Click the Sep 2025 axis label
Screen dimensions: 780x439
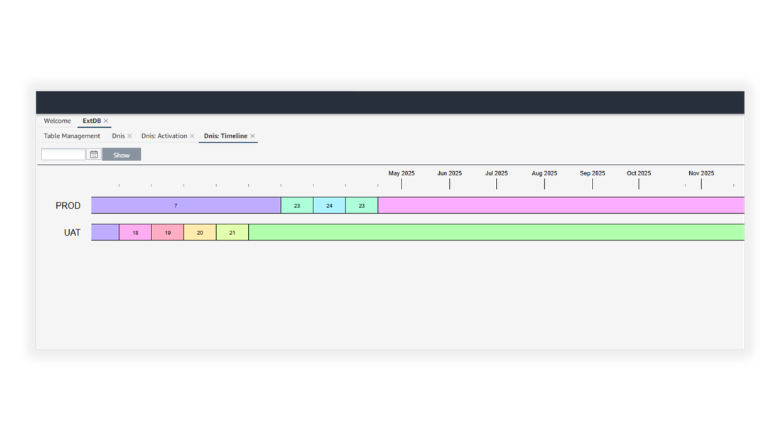(x=592, y=173)
